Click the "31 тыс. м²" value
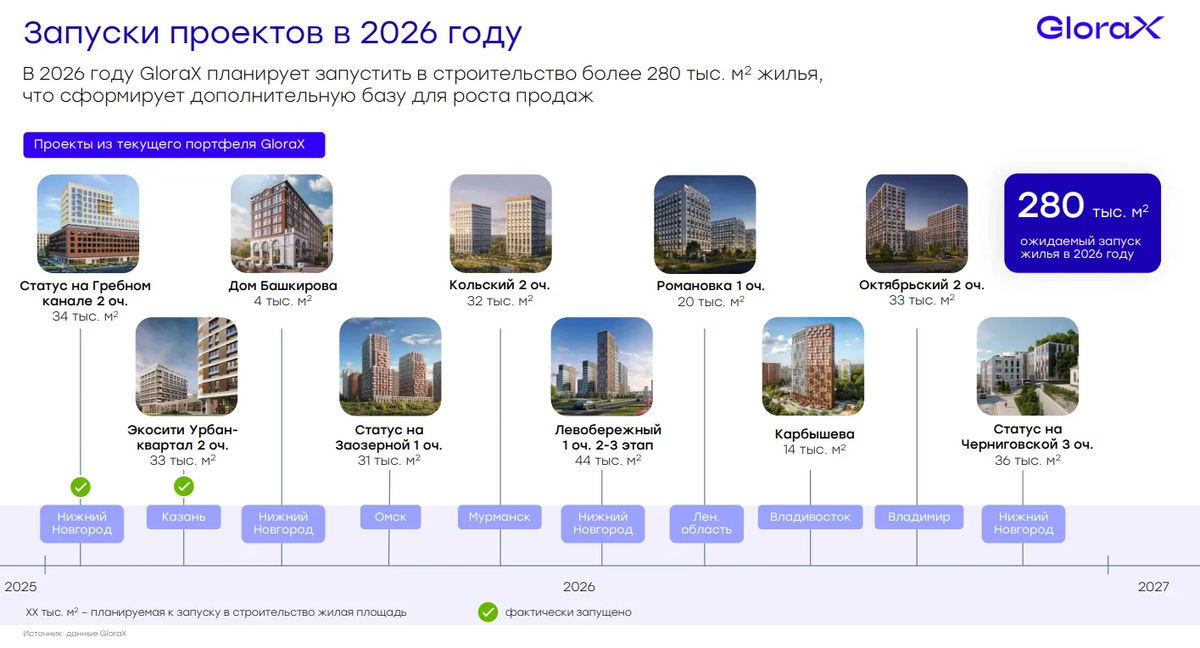The height and width of the screenshot is (648, 1200). pos(390,460)
